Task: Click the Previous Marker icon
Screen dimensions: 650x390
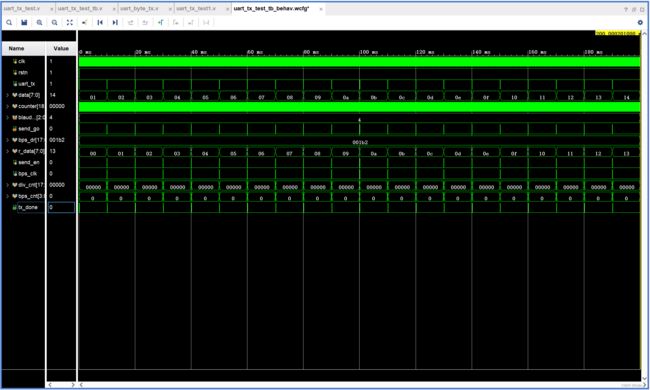Action: [x=176, y=22]
